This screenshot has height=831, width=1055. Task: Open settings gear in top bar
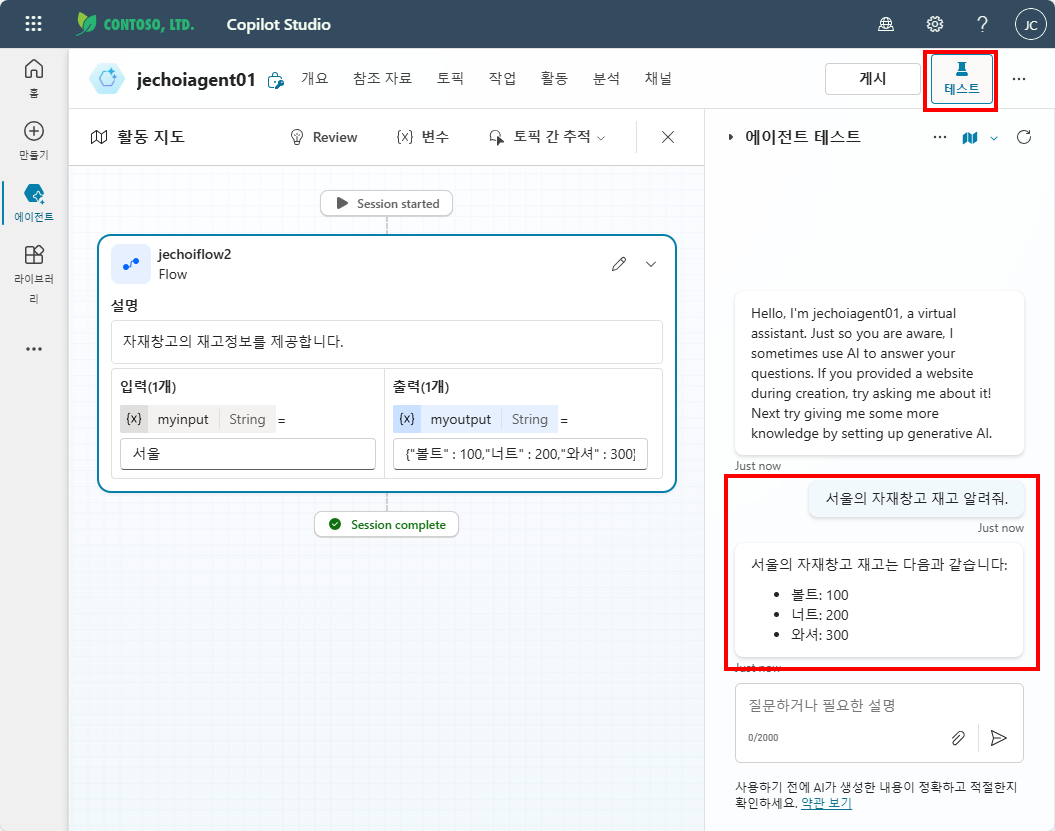935,24
